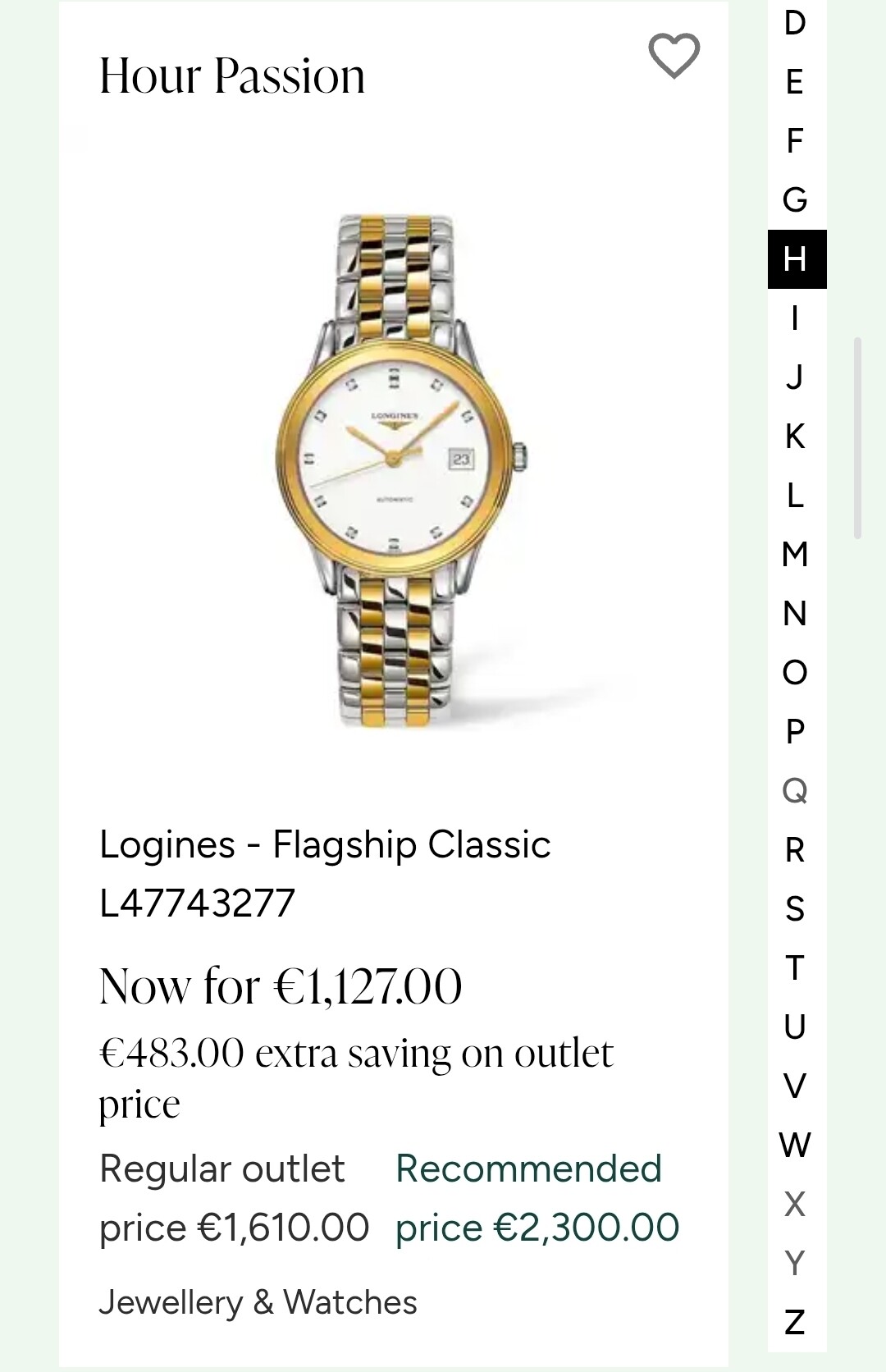
Task: Jump to letter D in index
Action: [x=795, y=23]
